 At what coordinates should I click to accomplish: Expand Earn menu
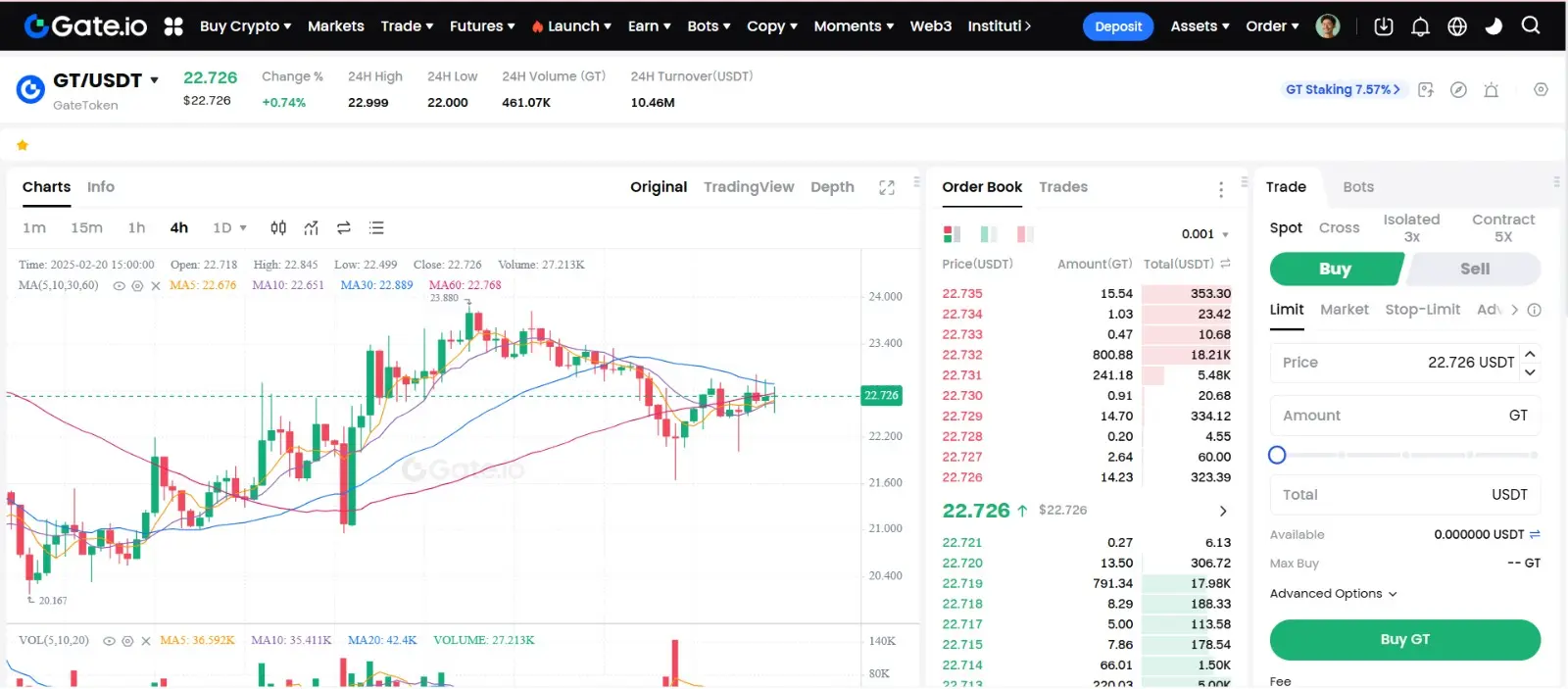coord(649,26)
